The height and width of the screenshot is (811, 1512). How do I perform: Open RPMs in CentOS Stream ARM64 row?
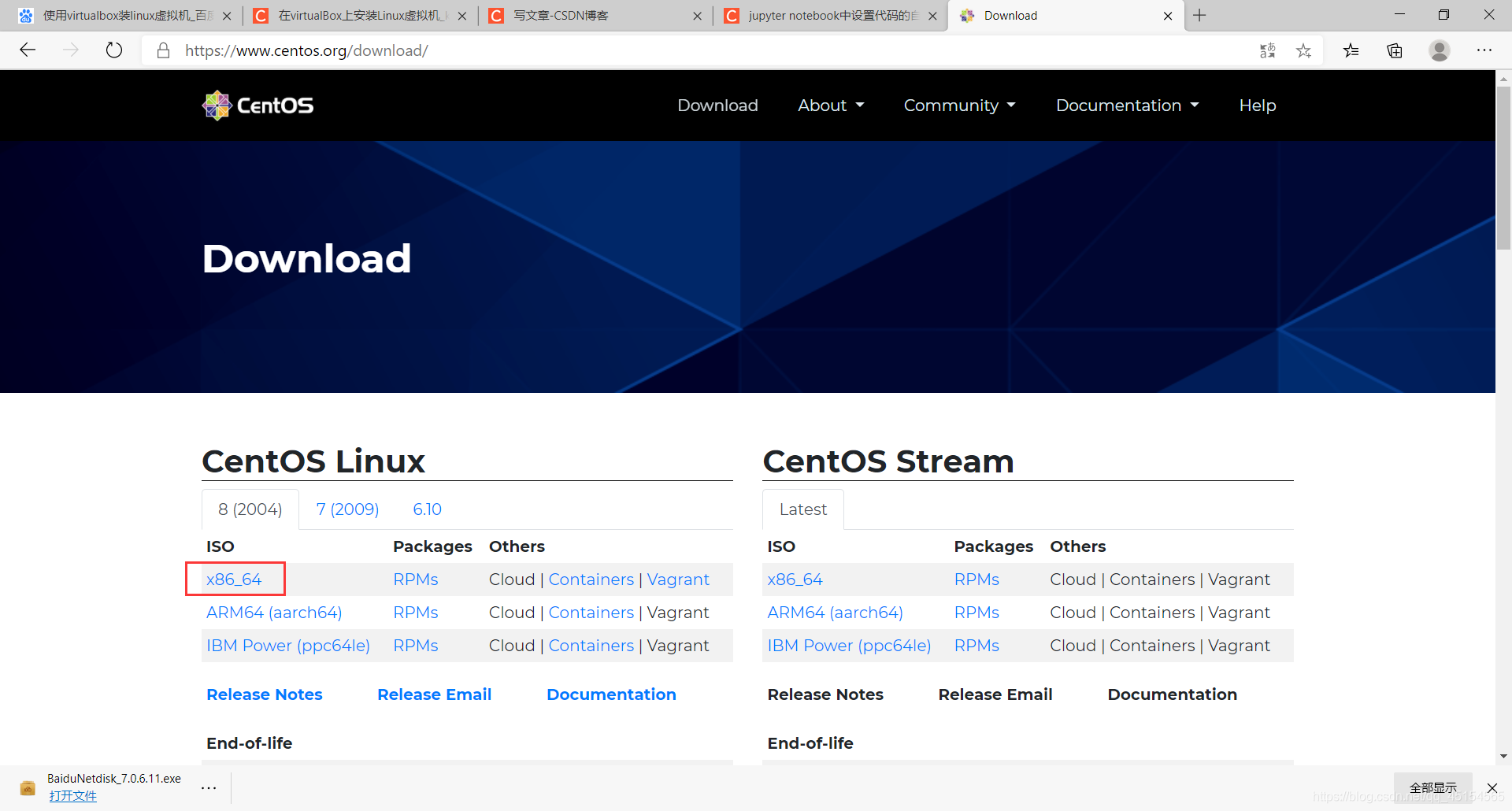[976, 613]
